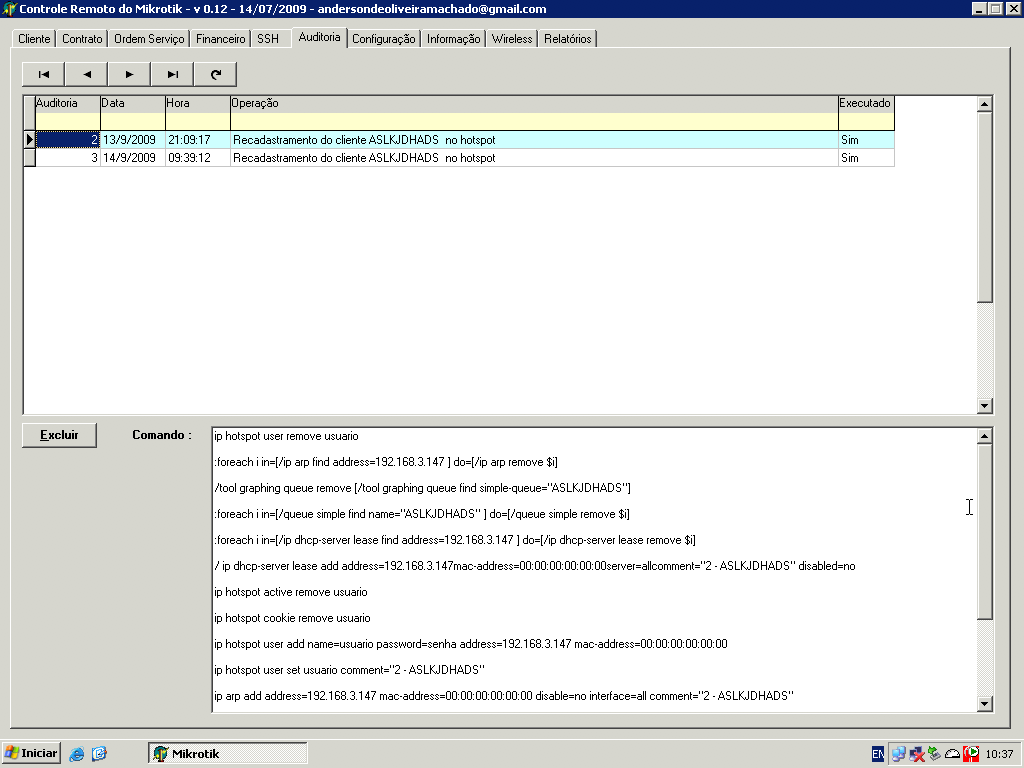Open Outlook Express quick launch icon

point(99,754)
